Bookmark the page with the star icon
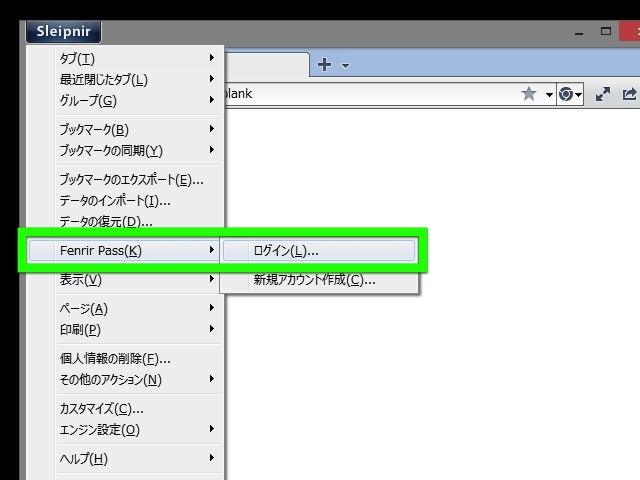This screenshot has height=480, width=640. [x=529, y=94]
